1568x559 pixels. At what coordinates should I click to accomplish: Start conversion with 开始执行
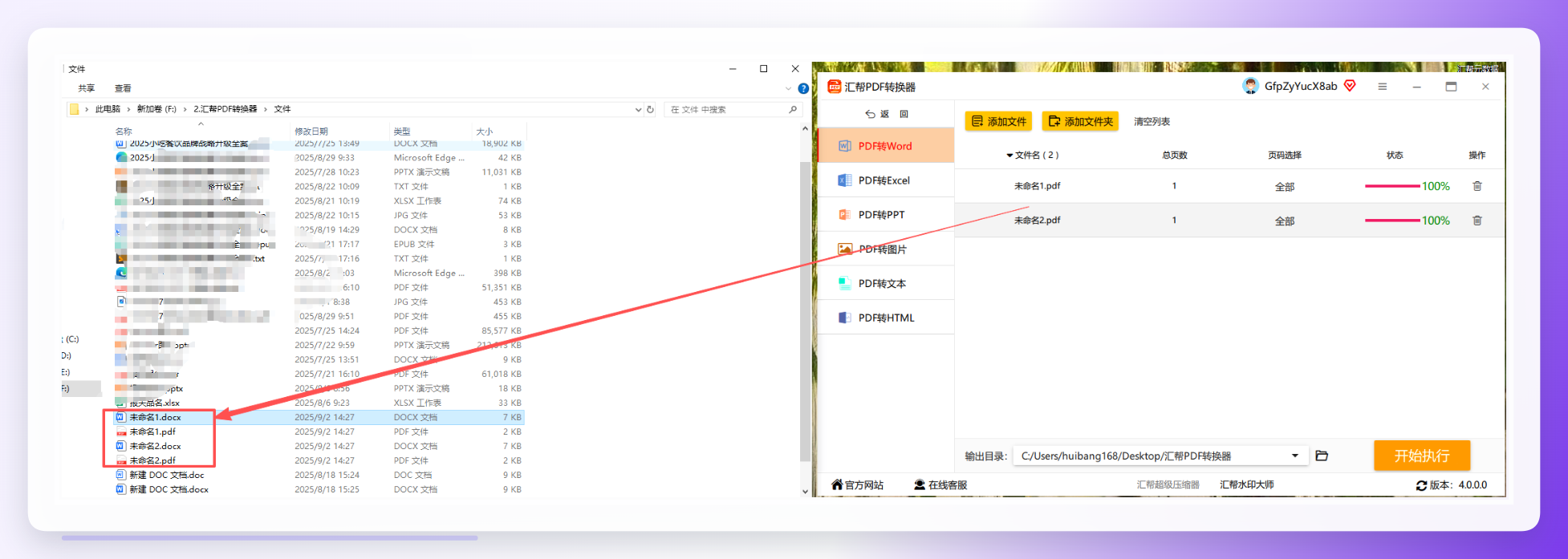point(1421,456)
